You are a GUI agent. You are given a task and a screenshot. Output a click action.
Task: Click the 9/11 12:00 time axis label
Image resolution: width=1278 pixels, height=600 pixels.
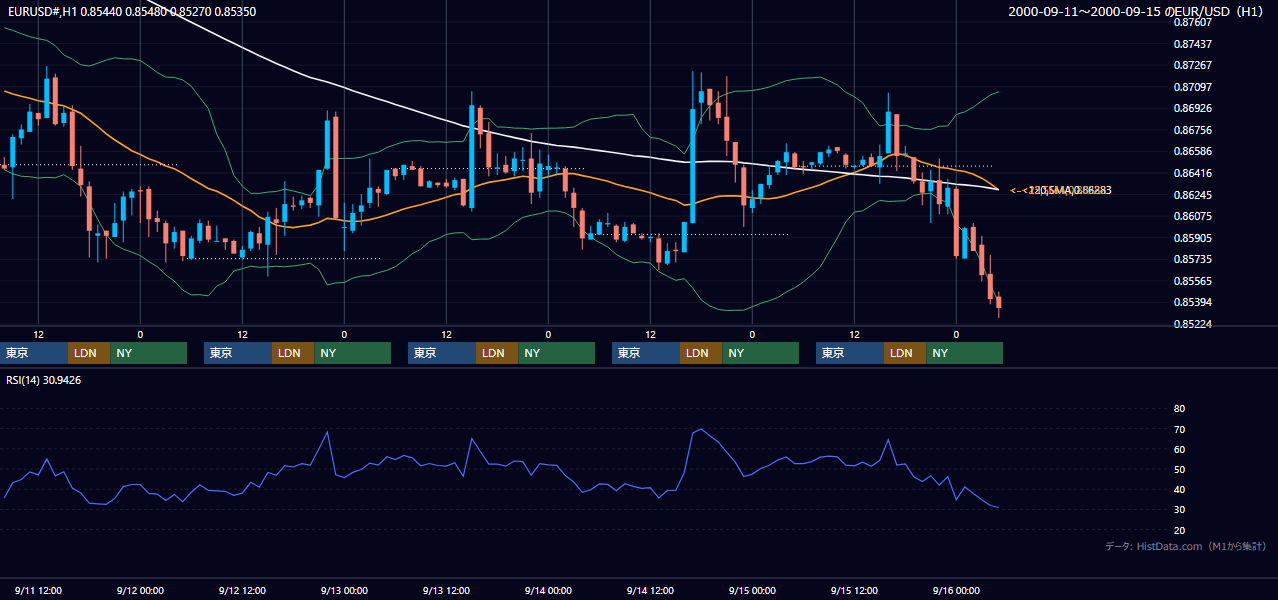pos(38,591)
